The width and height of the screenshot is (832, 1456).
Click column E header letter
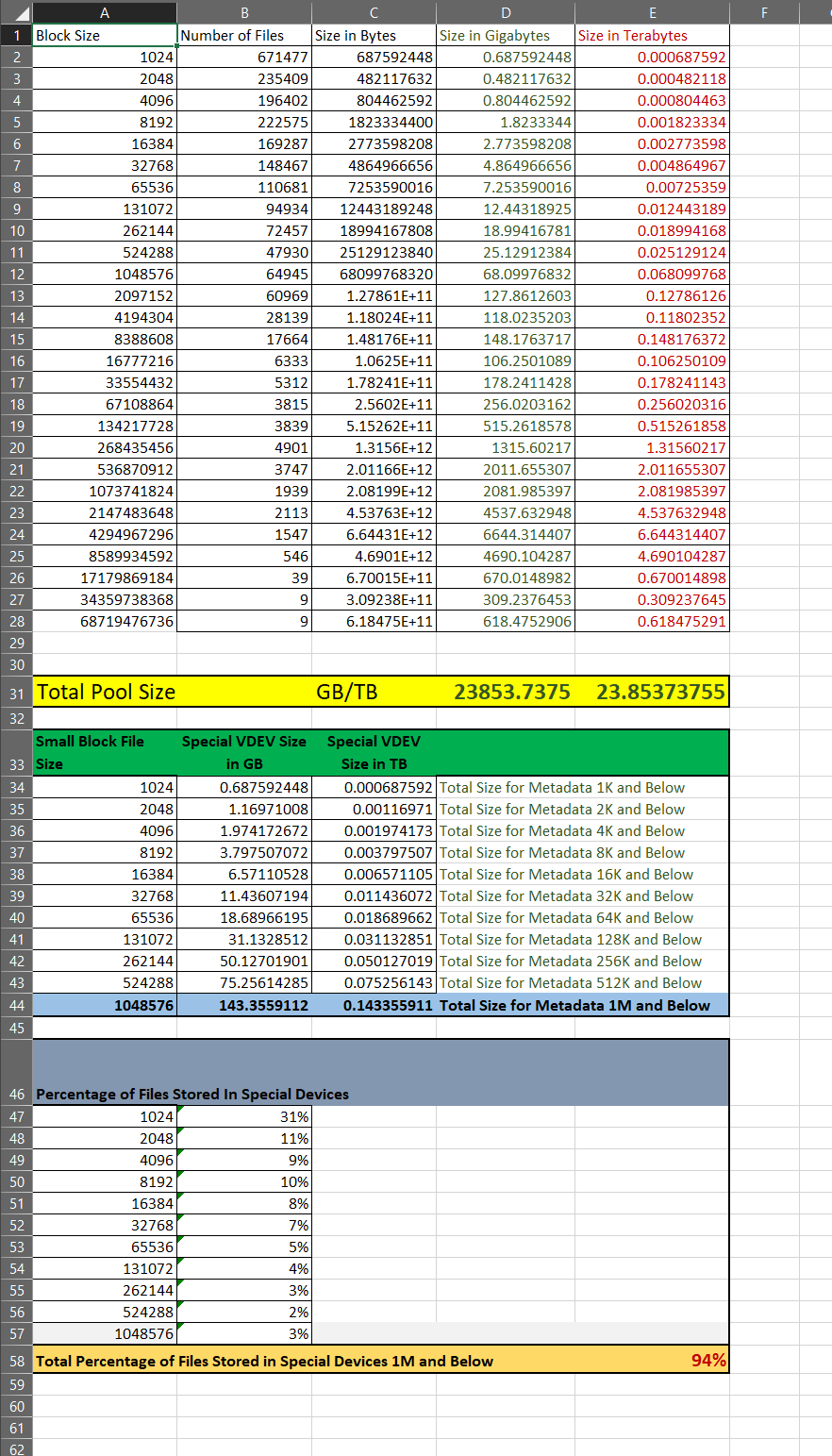click(652, 12)
